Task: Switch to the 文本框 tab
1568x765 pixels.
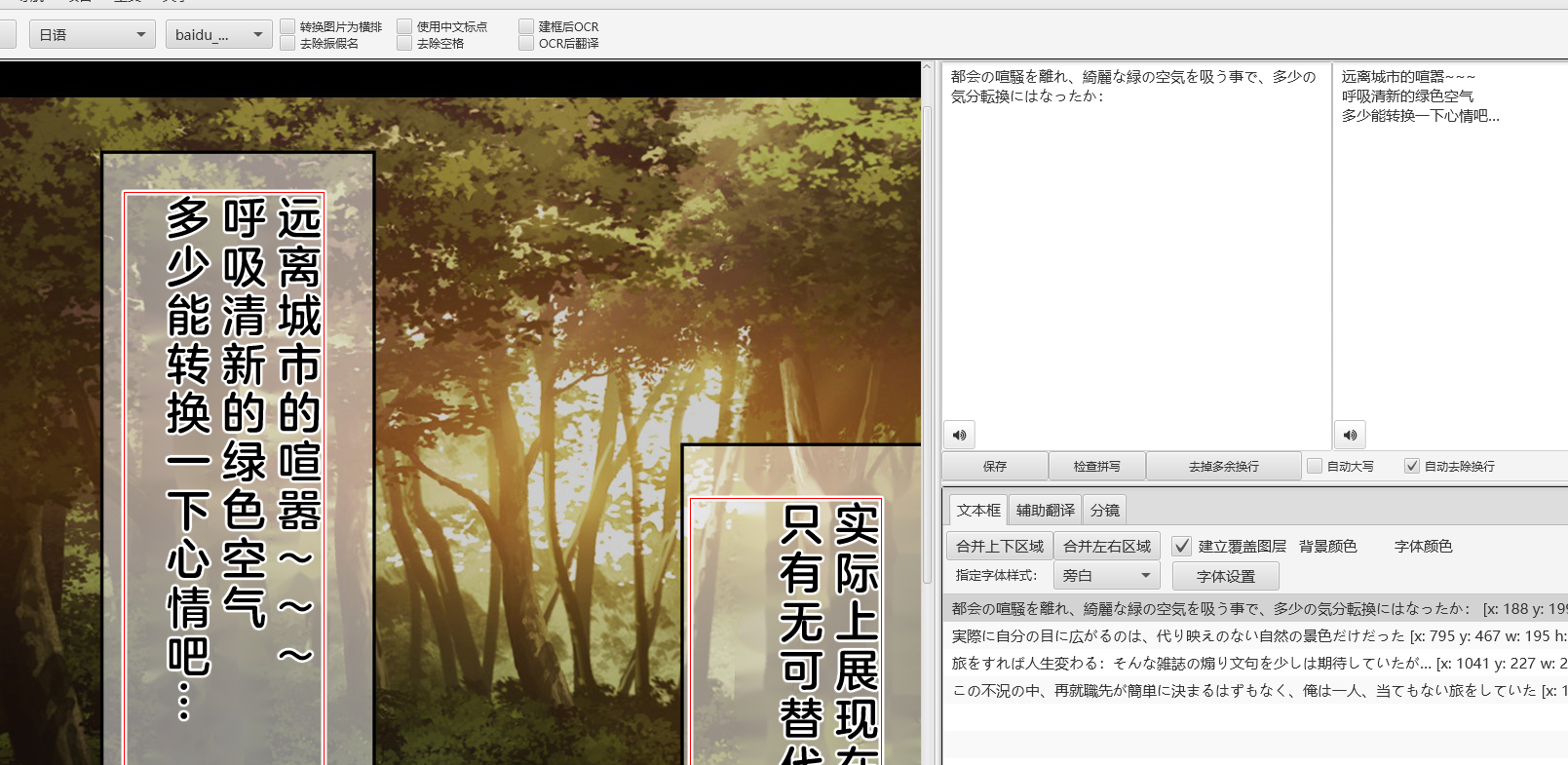Action: tap(978, 510)
